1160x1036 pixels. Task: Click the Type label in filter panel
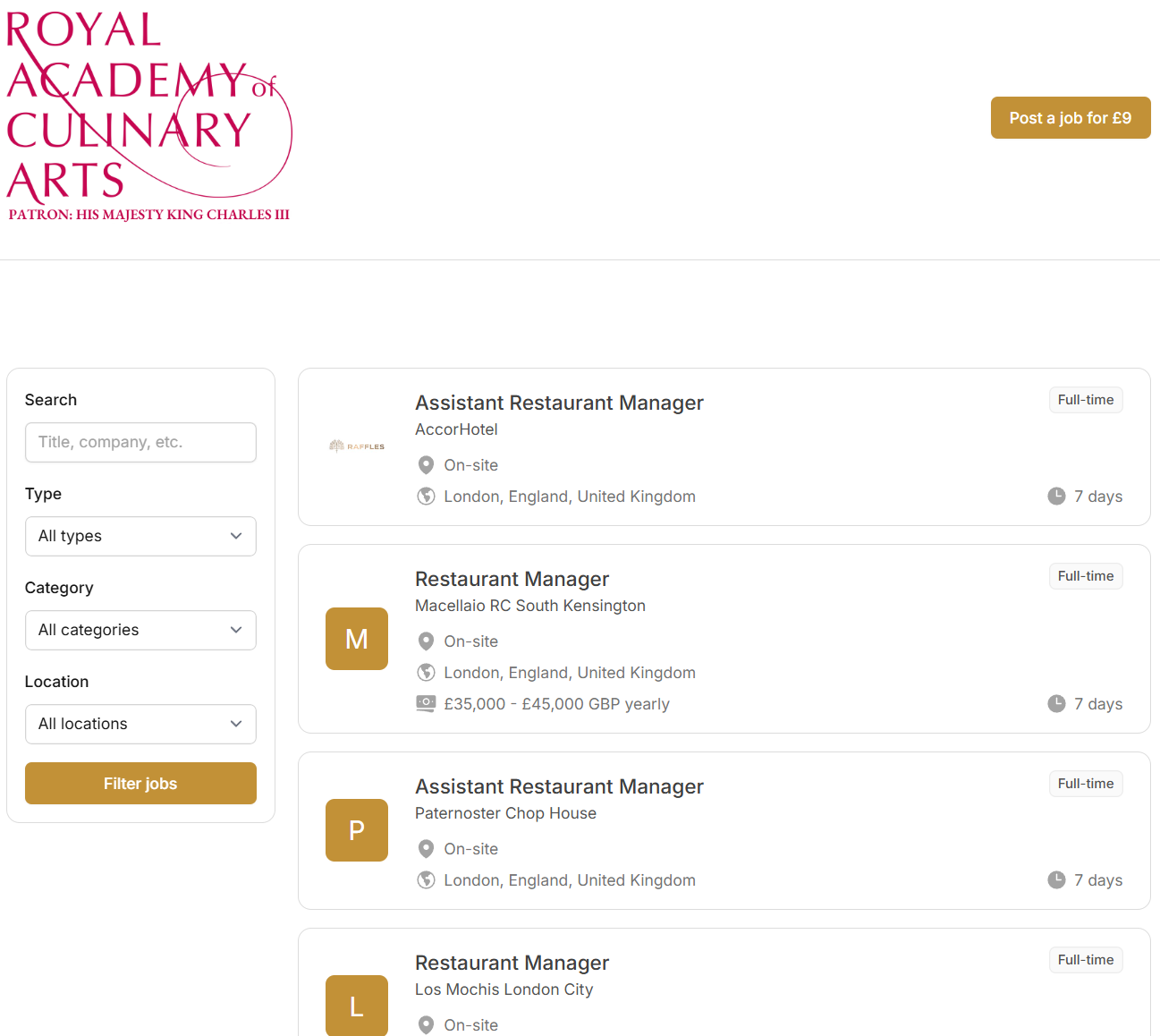coord(43,494)
